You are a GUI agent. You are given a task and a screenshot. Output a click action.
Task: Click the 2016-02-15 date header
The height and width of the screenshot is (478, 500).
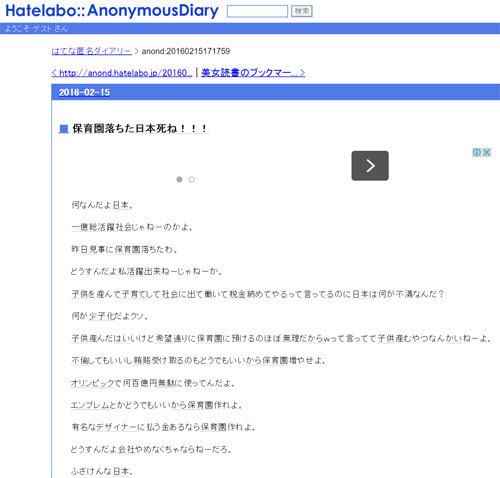(84, 92)
